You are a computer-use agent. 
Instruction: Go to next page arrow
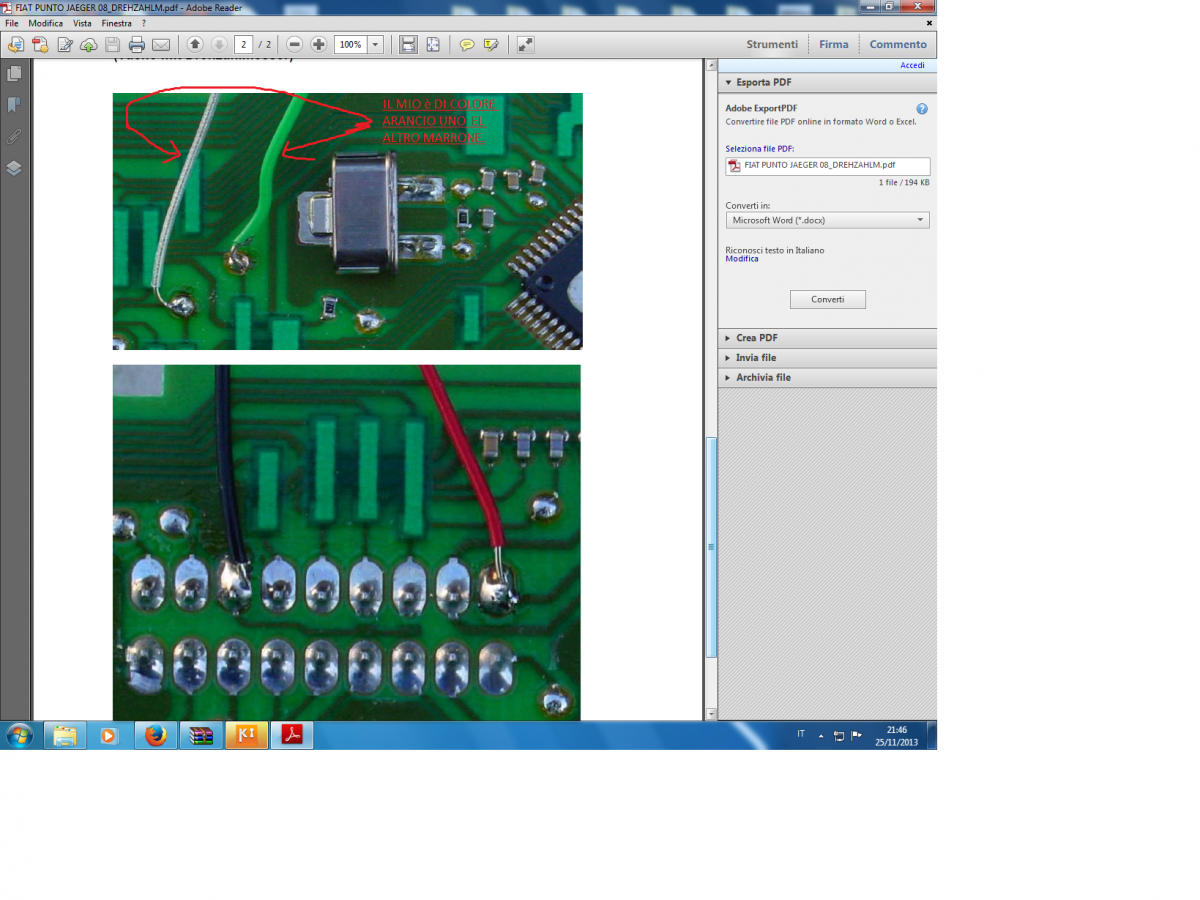[218, 44]
